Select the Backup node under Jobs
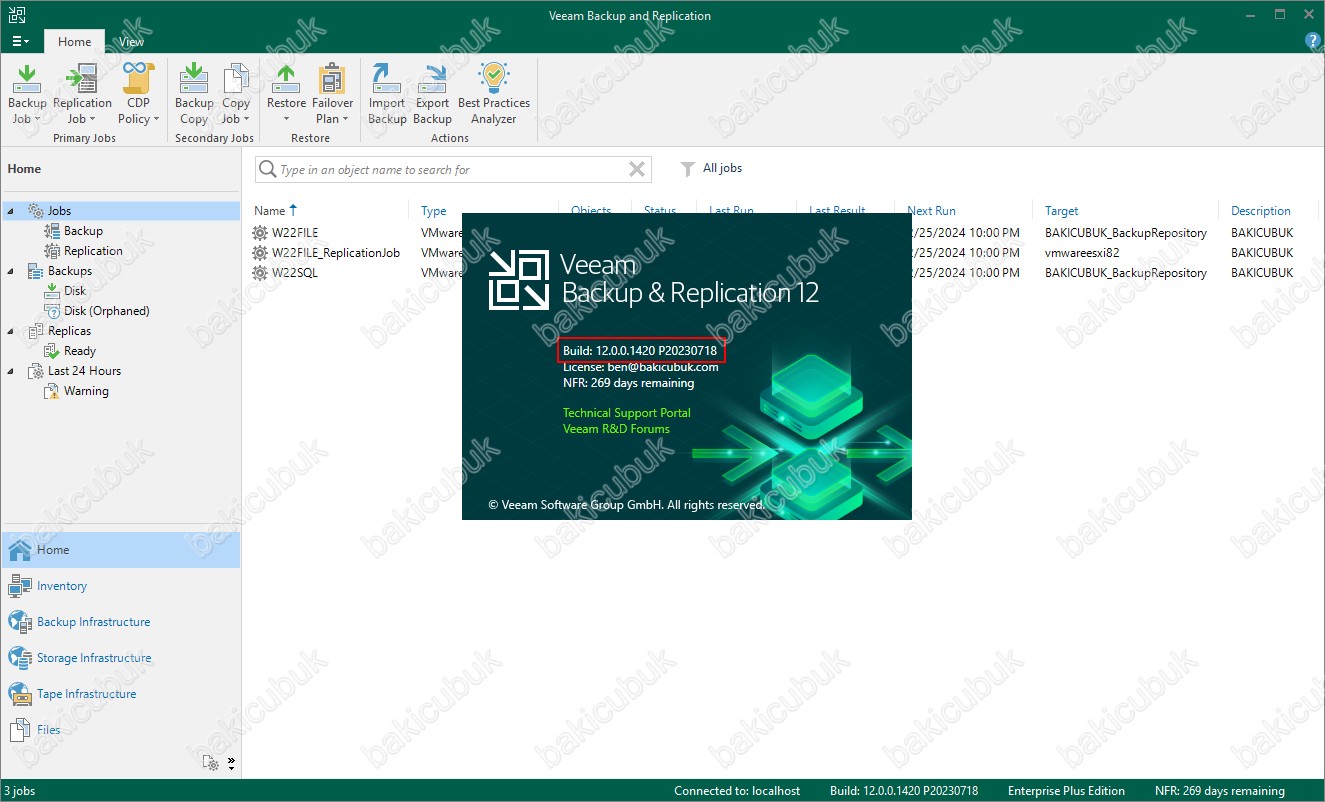Image resolution: width=1325 pixels, height=802 pixels. 83,231
